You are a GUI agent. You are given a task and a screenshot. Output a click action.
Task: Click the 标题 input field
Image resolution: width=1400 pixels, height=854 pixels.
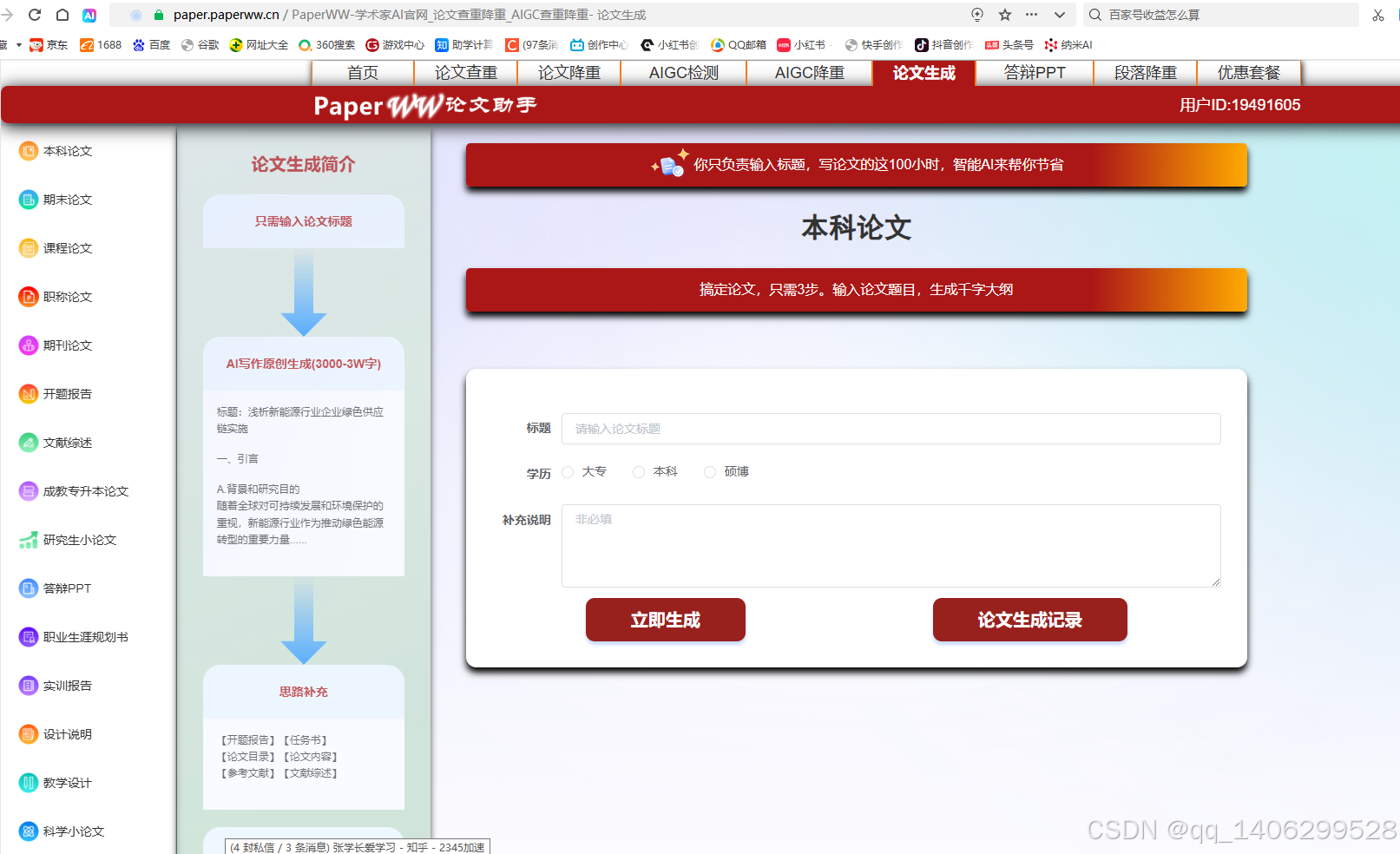click(891, 428)
